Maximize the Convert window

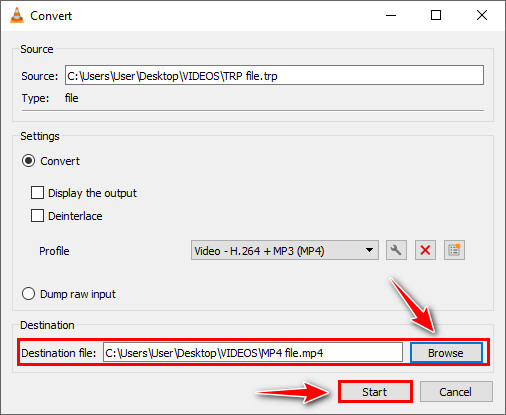pos(436,15)
